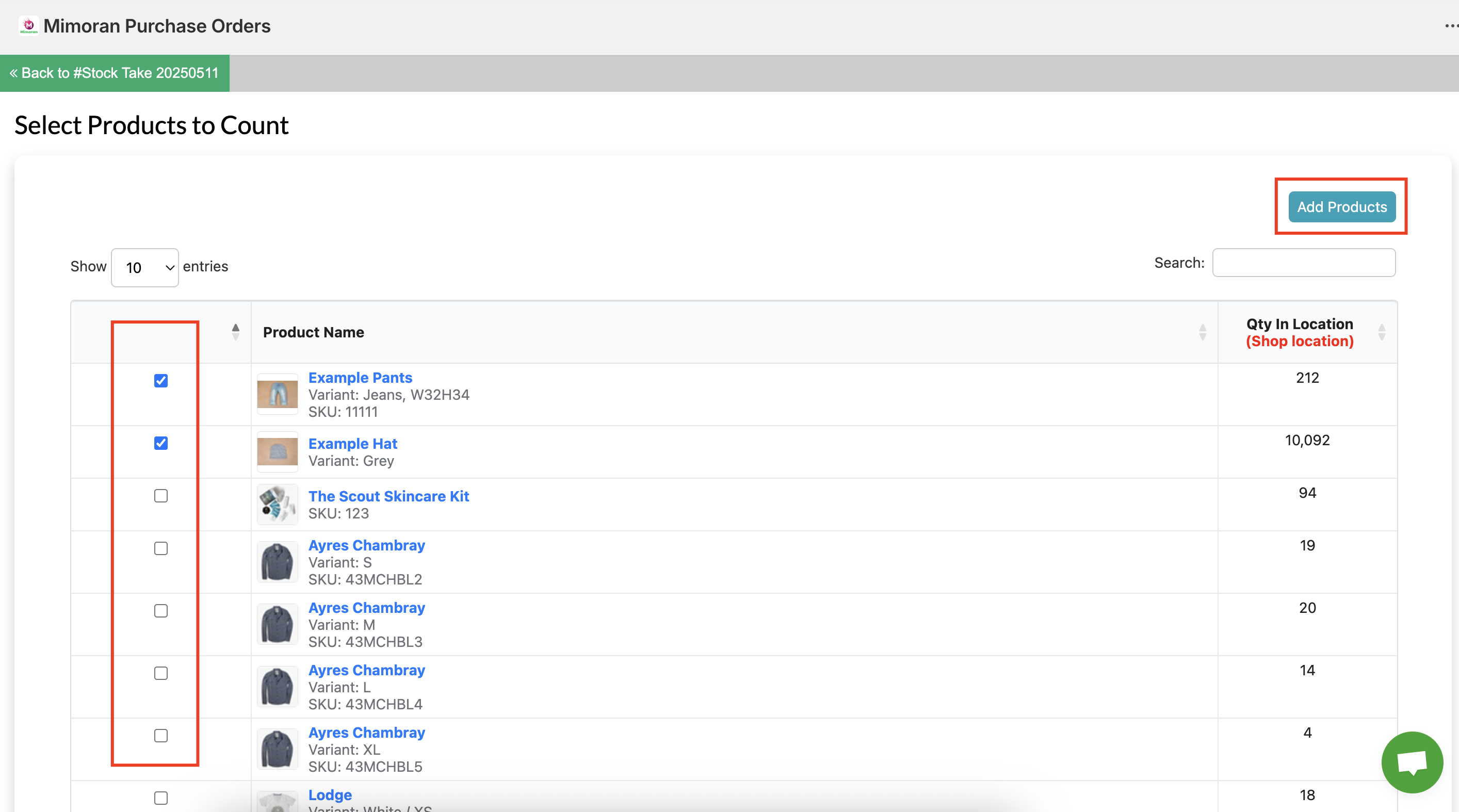Check Ayres Chambray Variant XL checkbox
1459x812 pixels.
[x=161, y=735]
